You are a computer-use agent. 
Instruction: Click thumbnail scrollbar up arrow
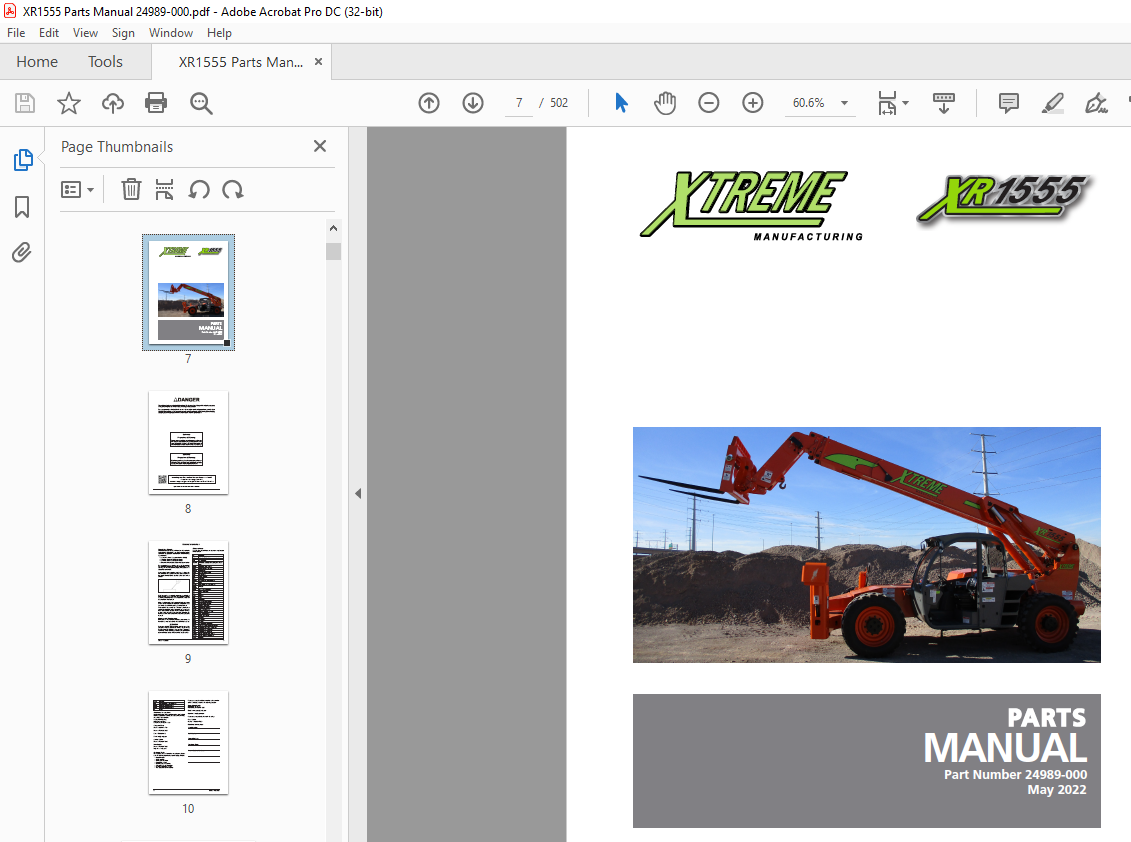[x=333, y=228]
